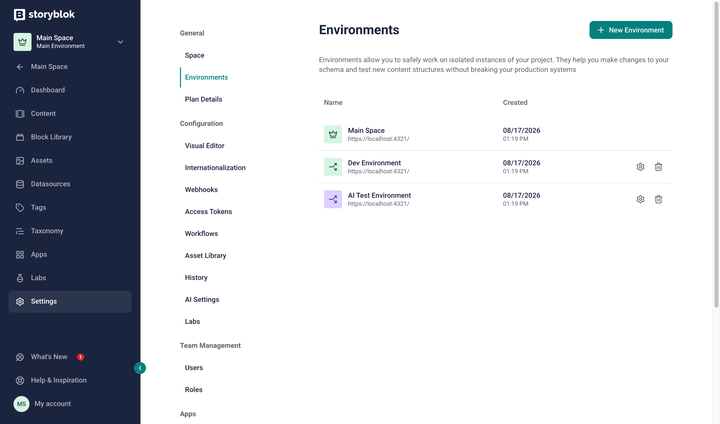
Task: Select the Environments settings tab
Action: point(206,77)
